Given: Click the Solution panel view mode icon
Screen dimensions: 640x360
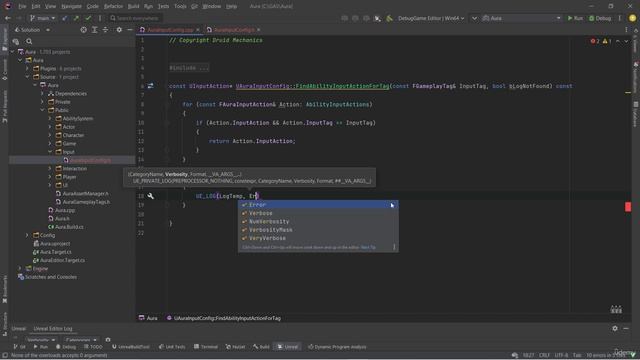Looking at the screenshot, I should click(16, 41).
